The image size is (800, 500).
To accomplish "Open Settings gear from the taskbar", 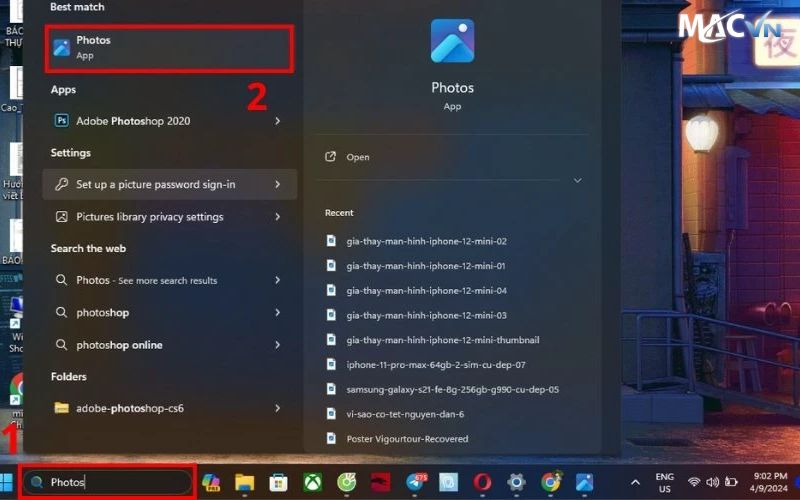I will (x=516, y=482).
